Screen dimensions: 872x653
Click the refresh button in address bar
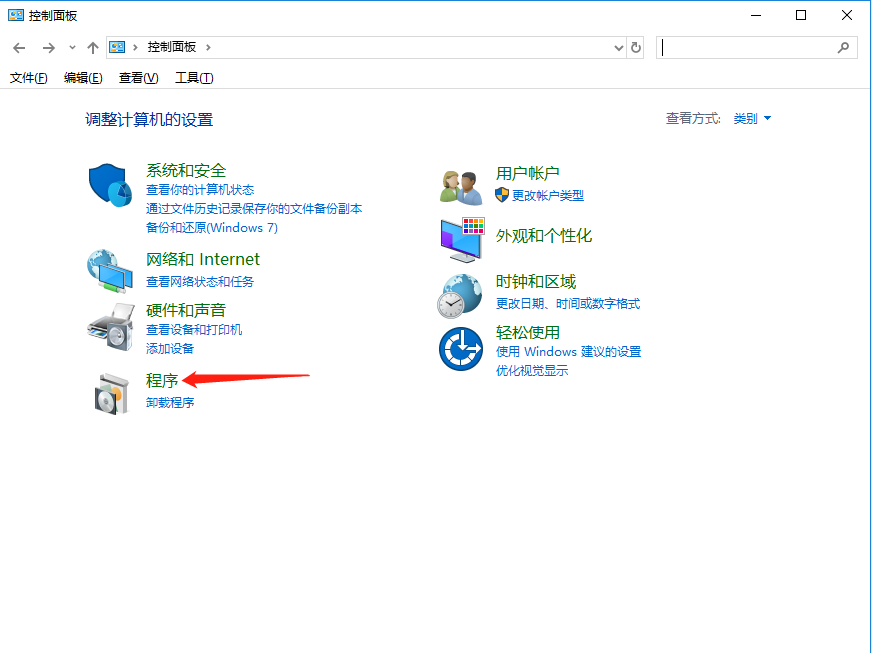coord(636,47)
